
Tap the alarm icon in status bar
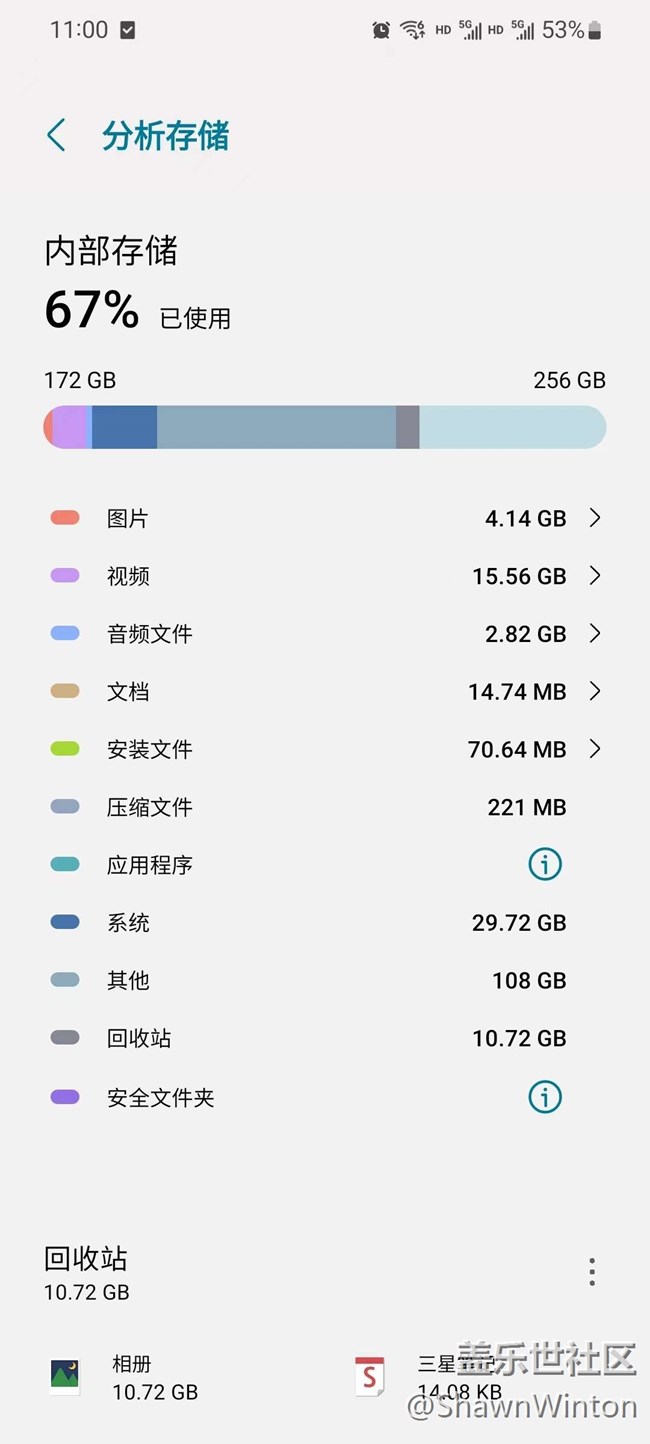(381, 30)
